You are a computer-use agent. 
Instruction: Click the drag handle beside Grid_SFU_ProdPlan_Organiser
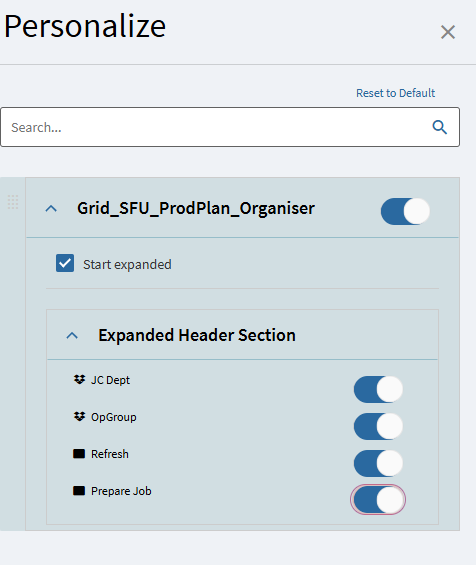point(13,202)
